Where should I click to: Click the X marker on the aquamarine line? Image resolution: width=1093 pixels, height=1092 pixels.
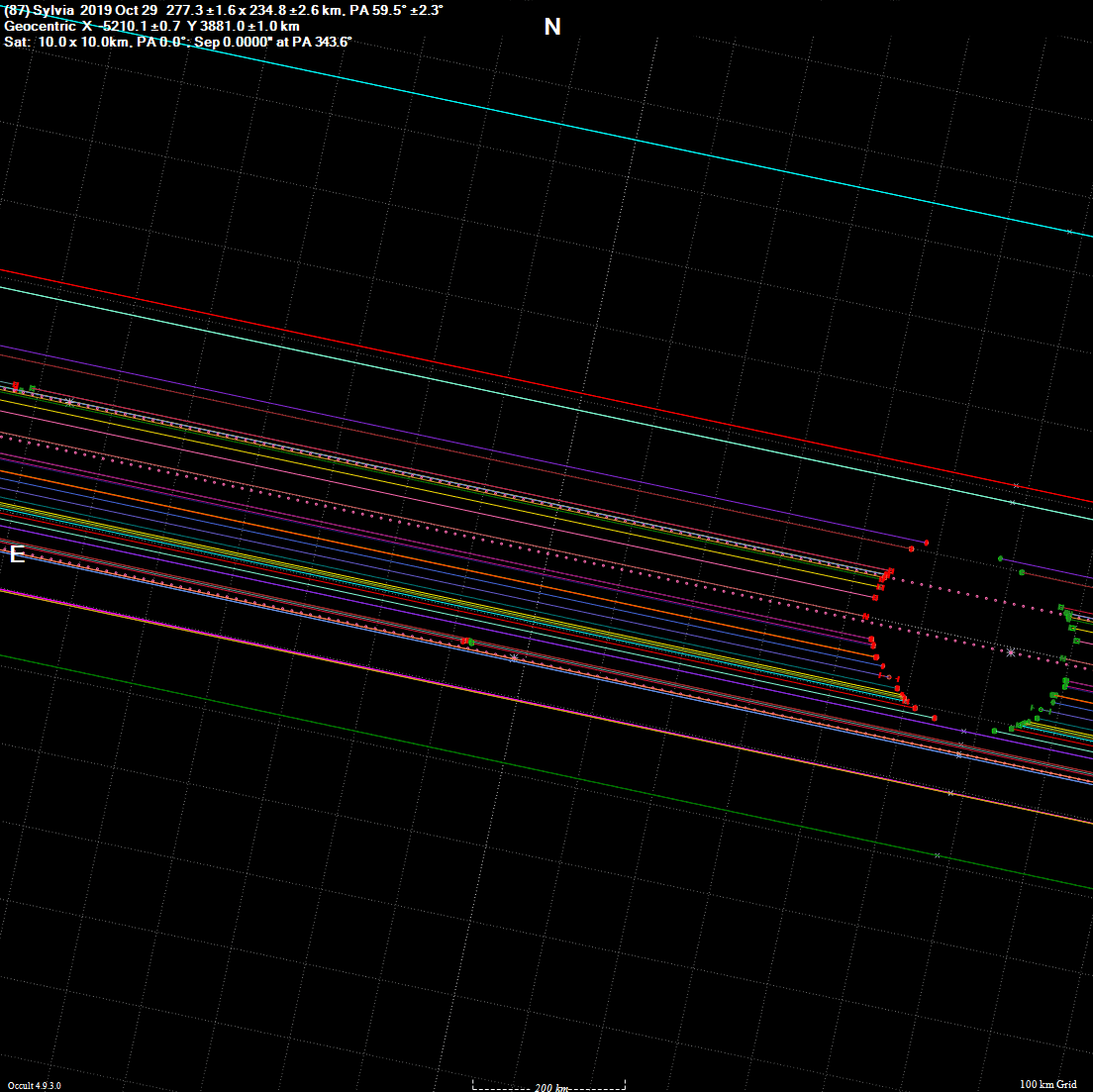pyautogui.click(x=1012, y=503)
